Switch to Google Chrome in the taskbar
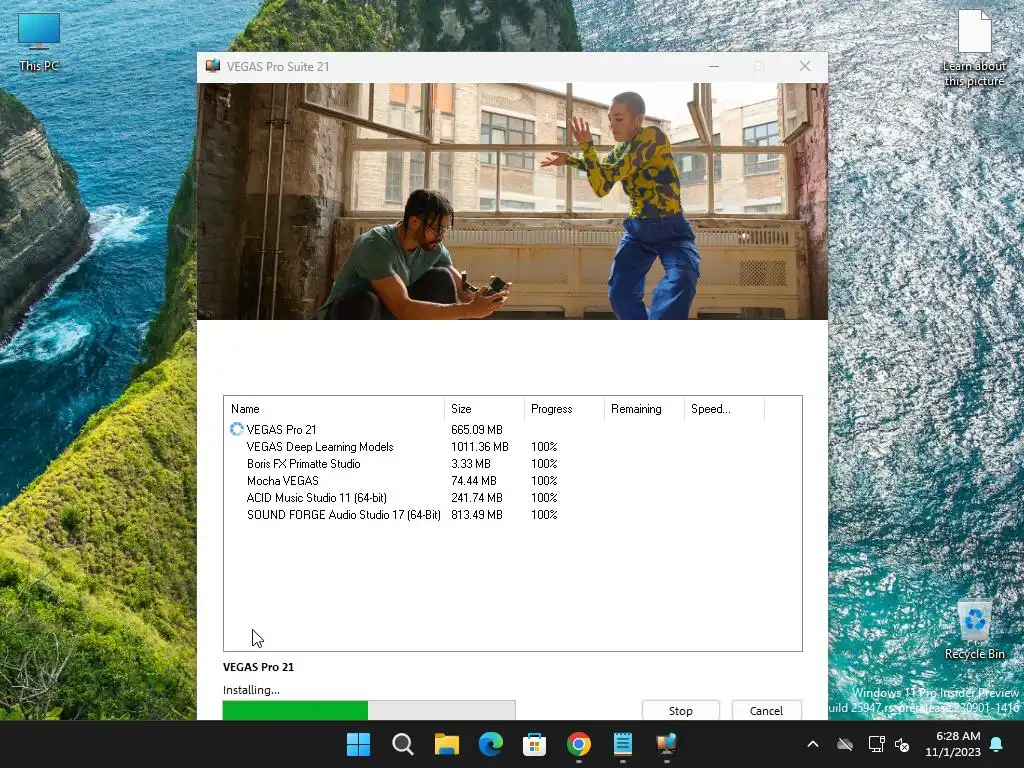The height and width of the screenshot is (768, 1024). click(x=579, y=744)
